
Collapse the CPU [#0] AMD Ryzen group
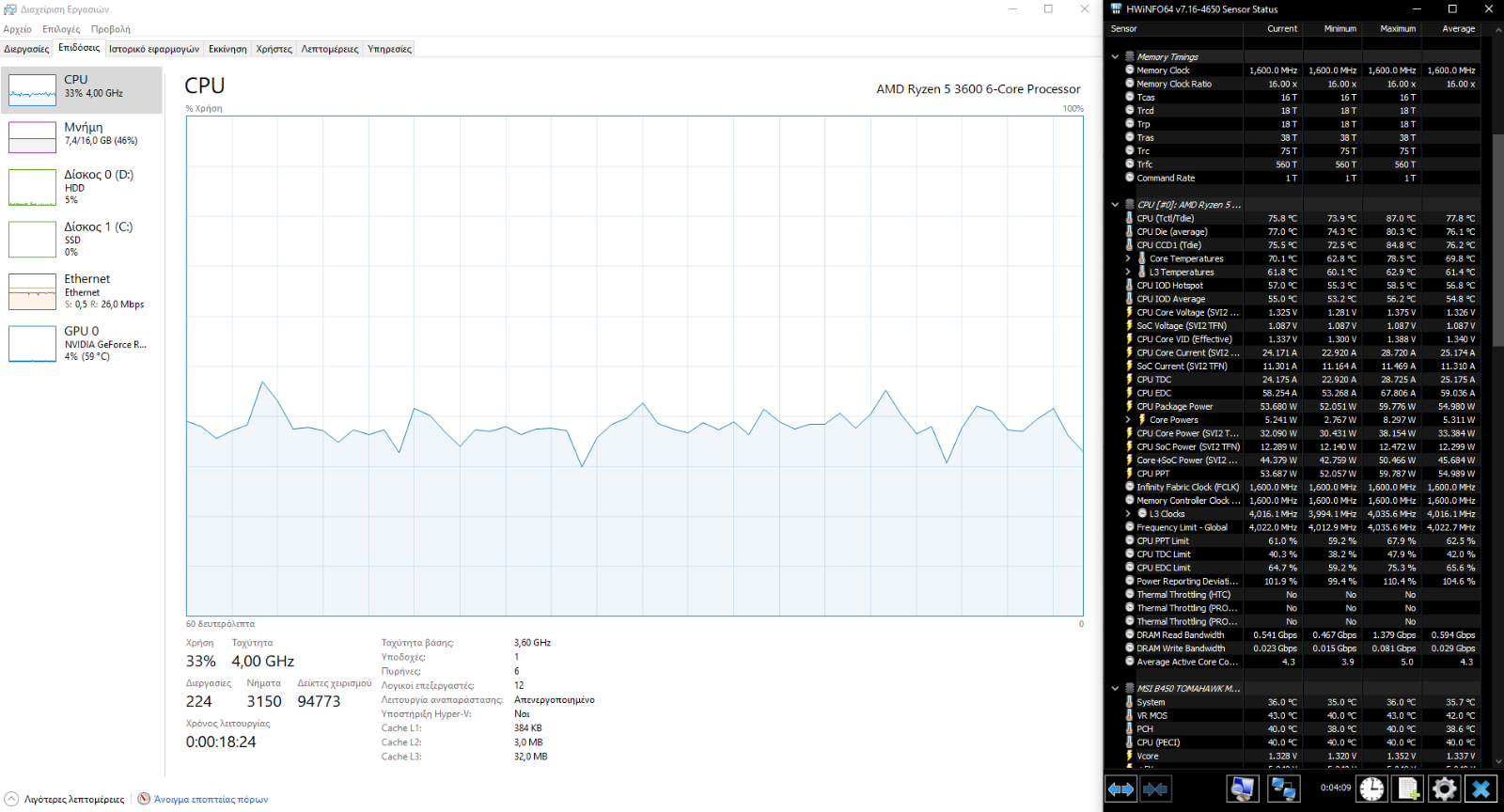pos(1116,205)
